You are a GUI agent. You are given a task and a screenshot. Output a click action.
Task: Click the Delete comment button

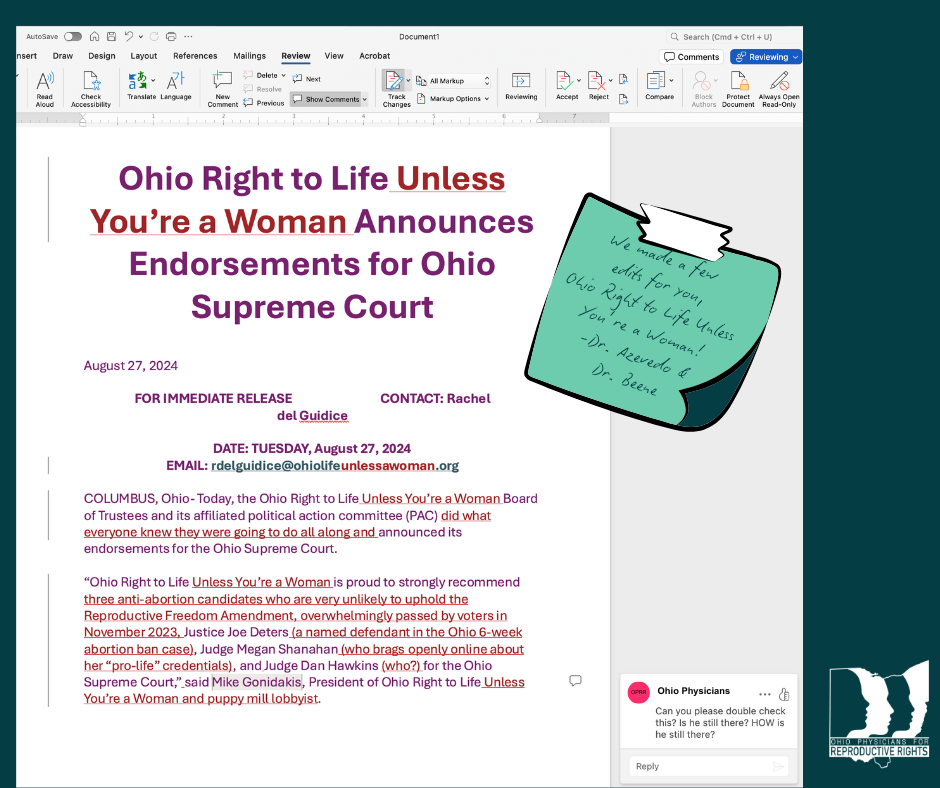pyautogui.click(x=261, y=75)
